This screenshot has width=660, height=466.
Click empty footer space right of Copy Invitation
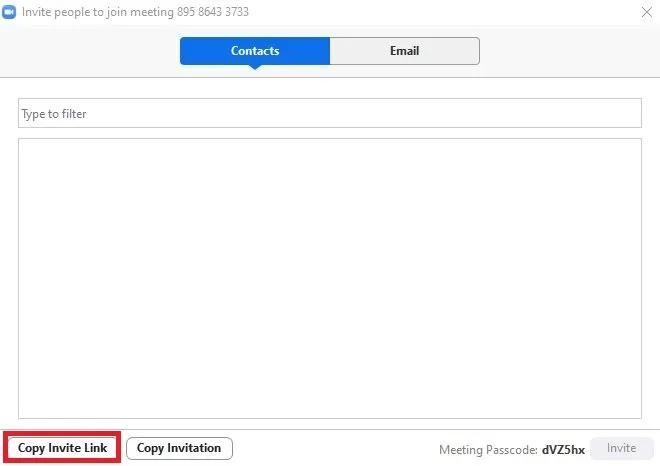pos(330,449)
